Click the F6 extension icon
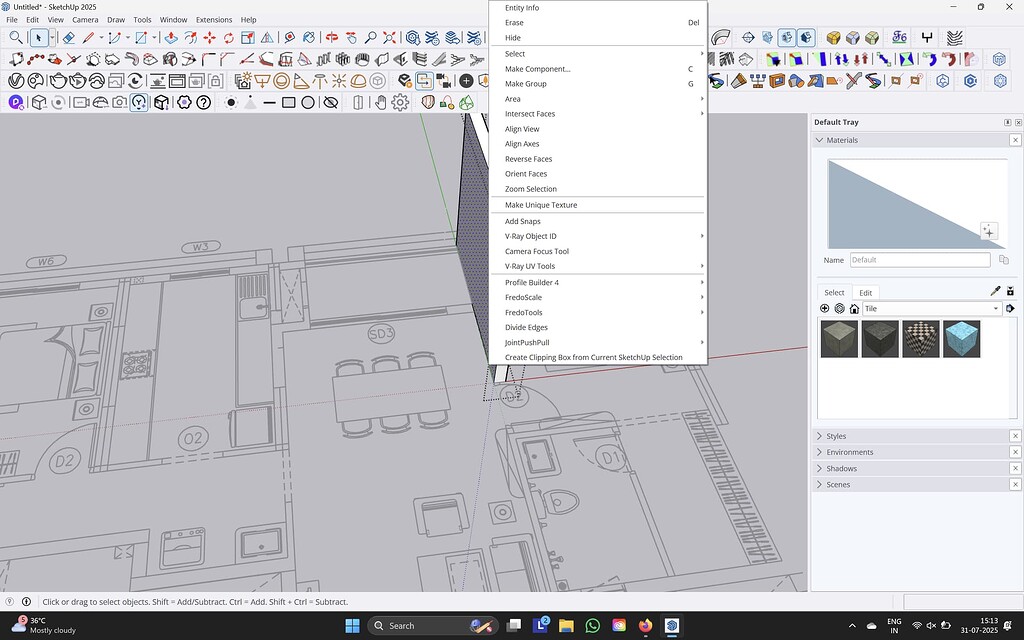1024x640 pixels. (899, 38)
